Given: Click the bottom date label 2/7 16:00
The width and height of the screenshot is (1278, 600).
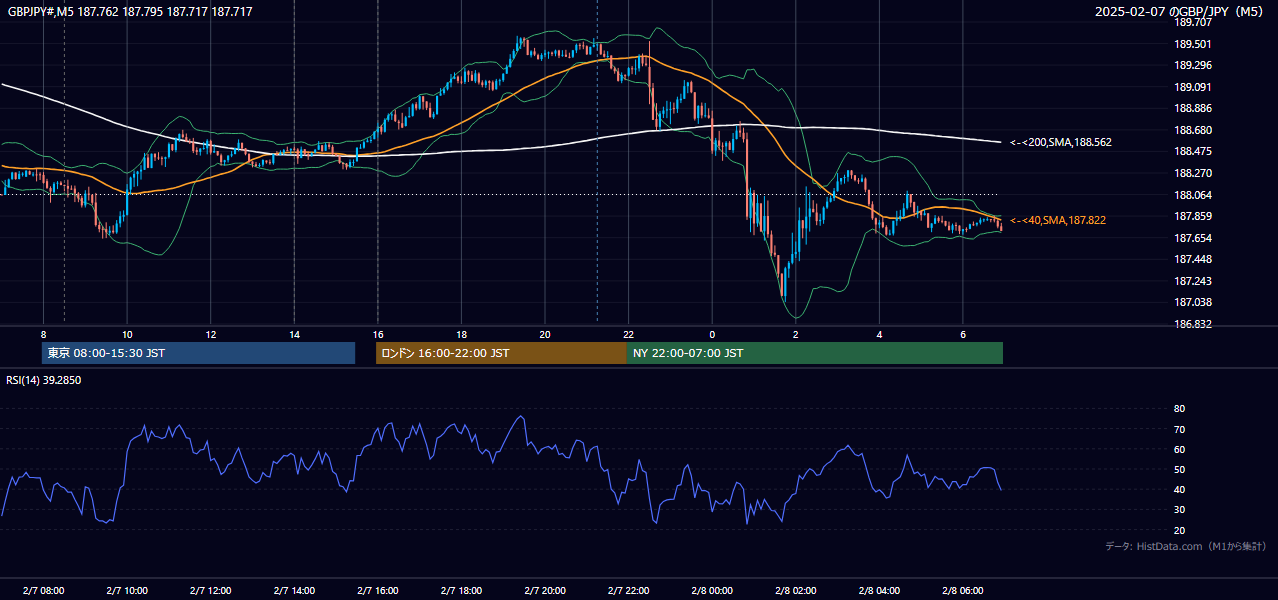Looking at the screenshot, I should (377, 591).
